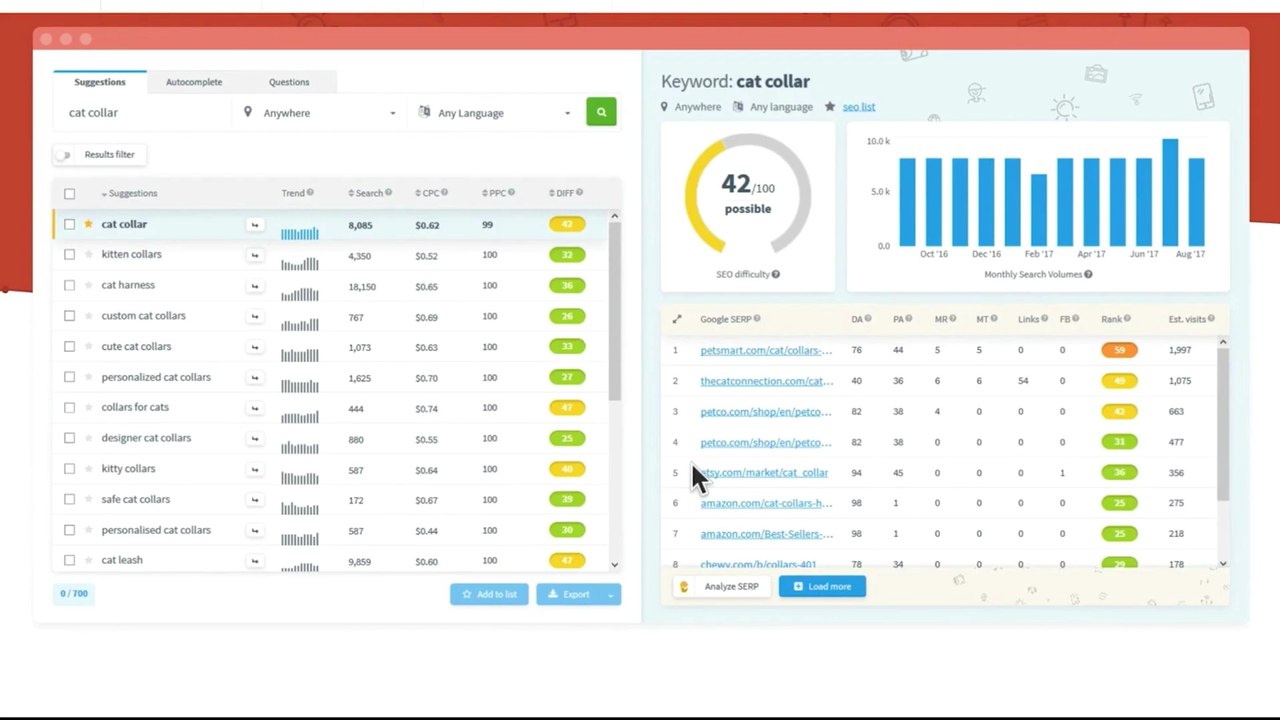Click the arrow icon in the kitty collars row

point(255,470)
